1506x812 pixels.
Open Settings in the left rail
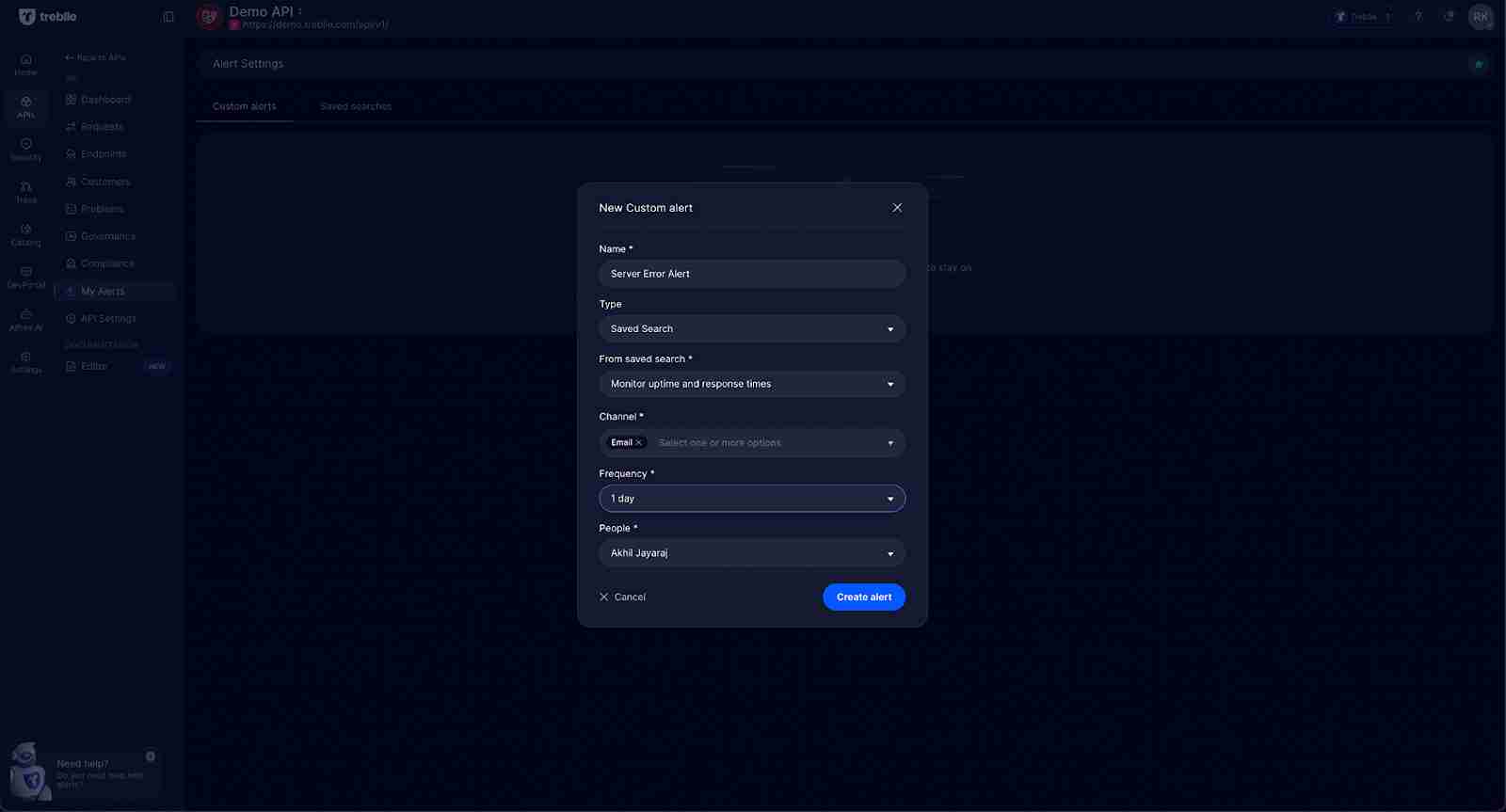(x=25, y=362)
